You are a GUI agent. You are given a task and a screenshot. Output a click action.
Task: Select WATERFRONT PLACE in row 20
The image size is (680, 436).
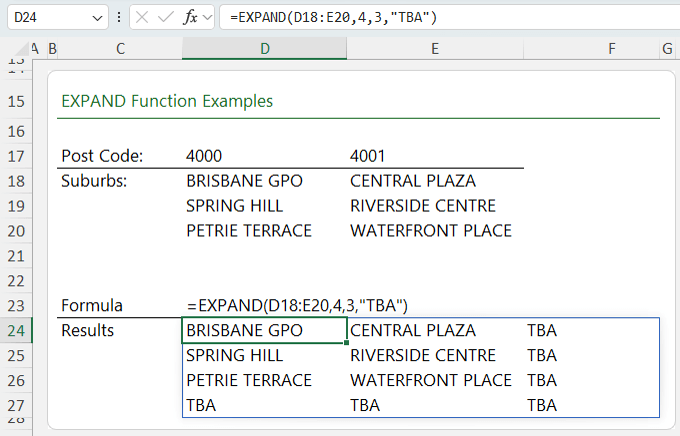[431, 231]
